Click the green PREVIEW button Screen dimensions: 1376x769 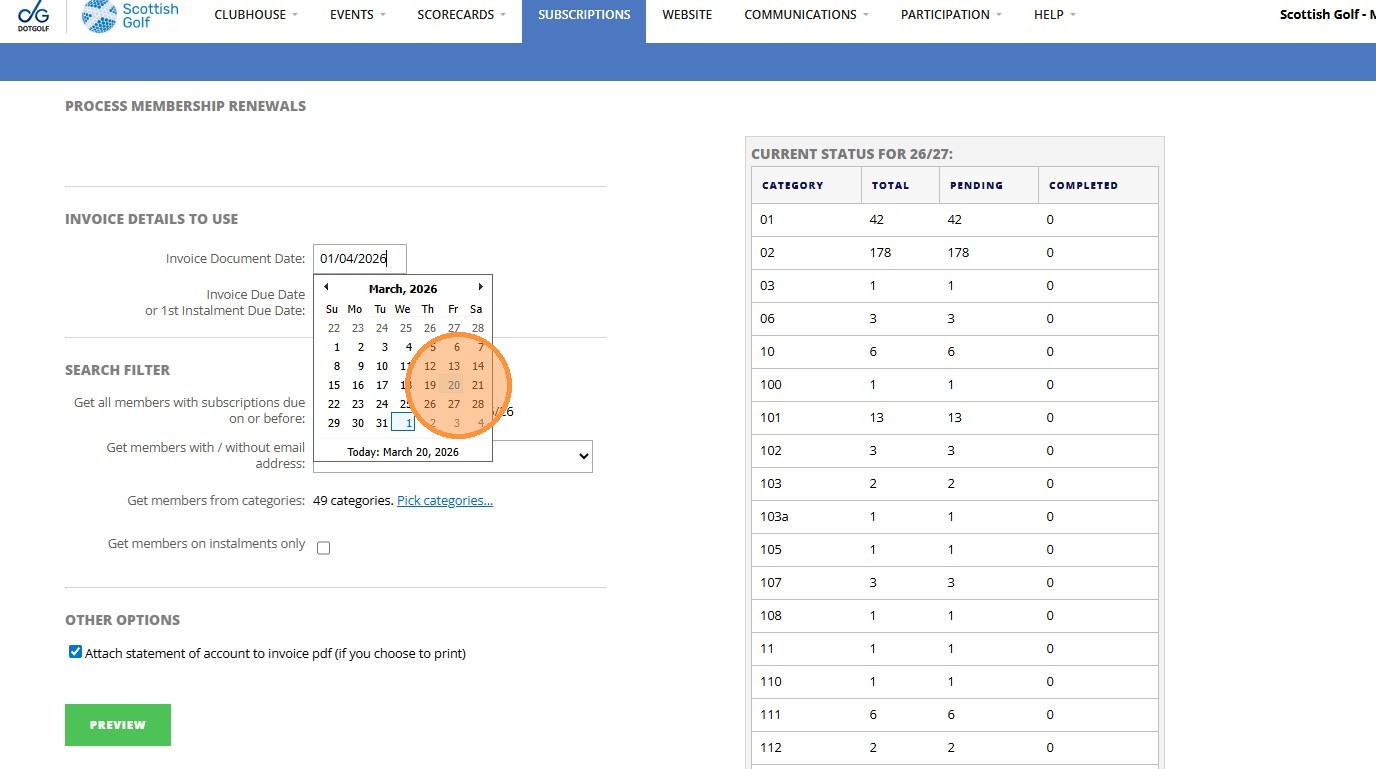(118, 725)
